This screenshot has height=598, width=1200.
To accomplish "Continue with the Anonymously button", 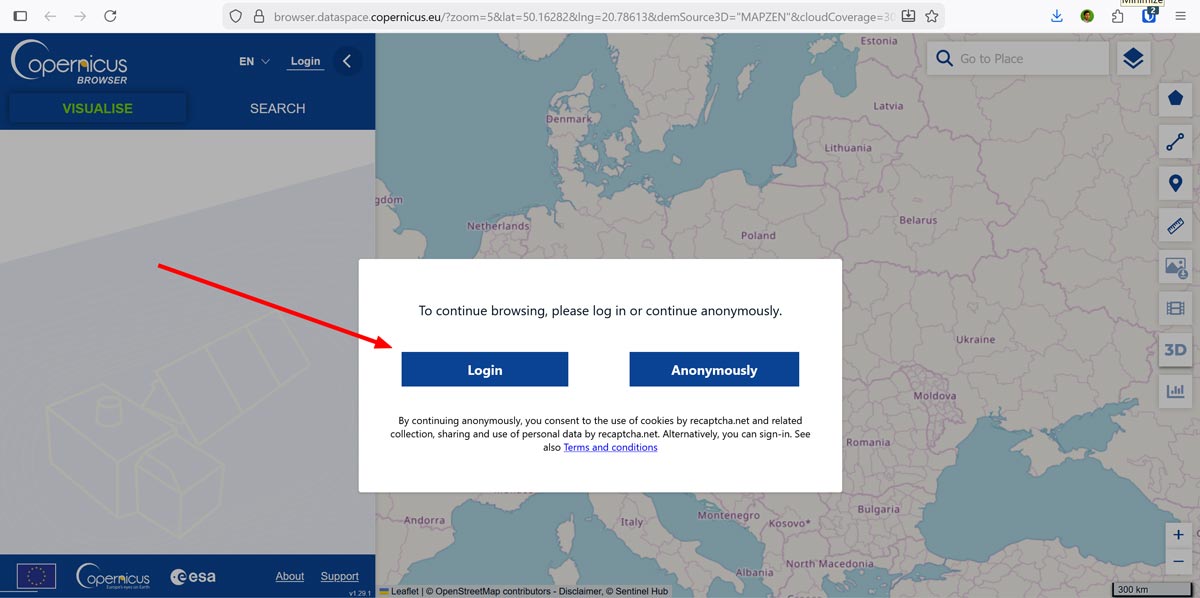I will click(x=714, y=370).
